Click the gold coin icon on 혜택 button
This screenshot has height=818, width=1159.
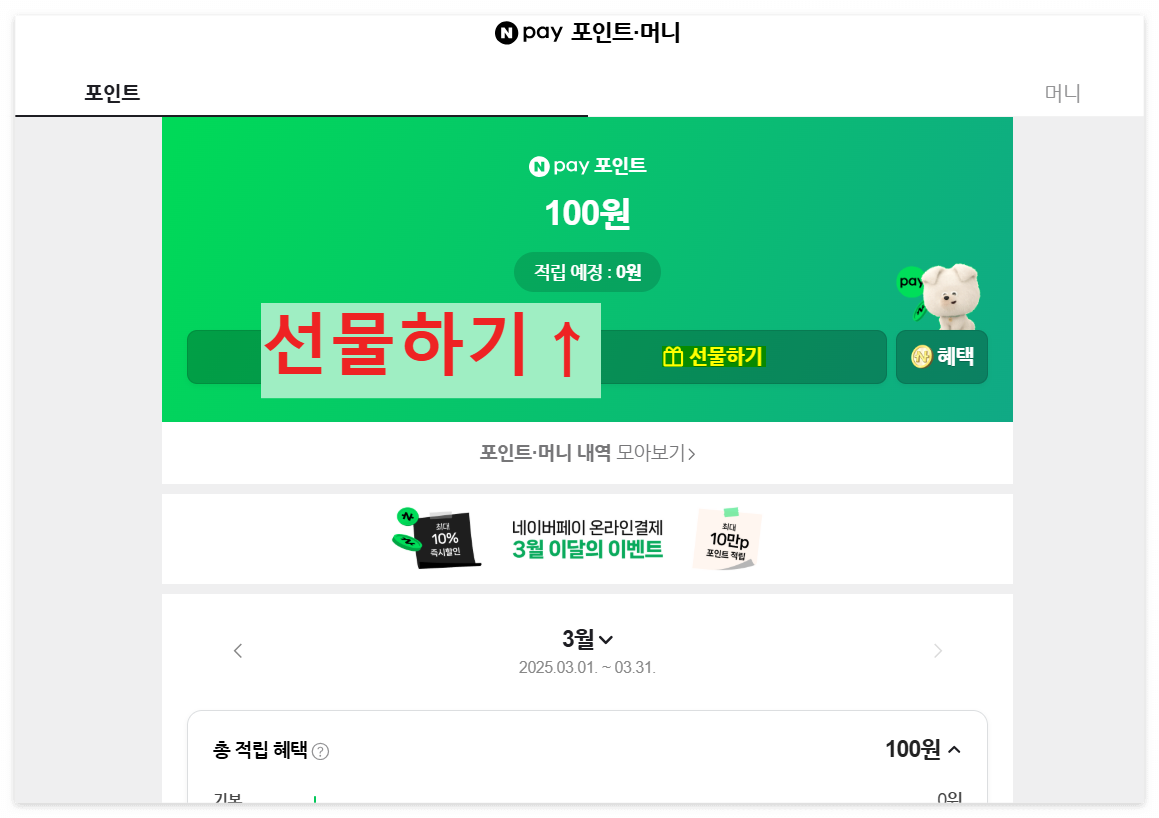[921, 357]
